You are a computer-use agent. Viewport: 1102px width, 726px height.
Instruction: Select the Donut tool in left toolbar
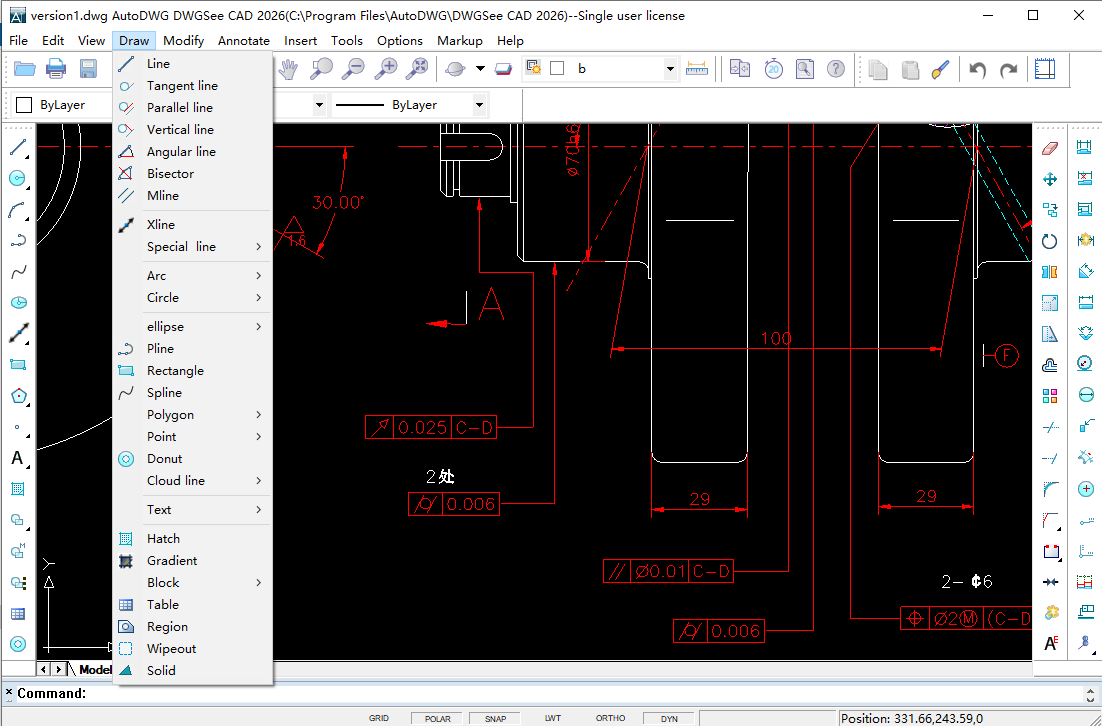tap(18, 644)
